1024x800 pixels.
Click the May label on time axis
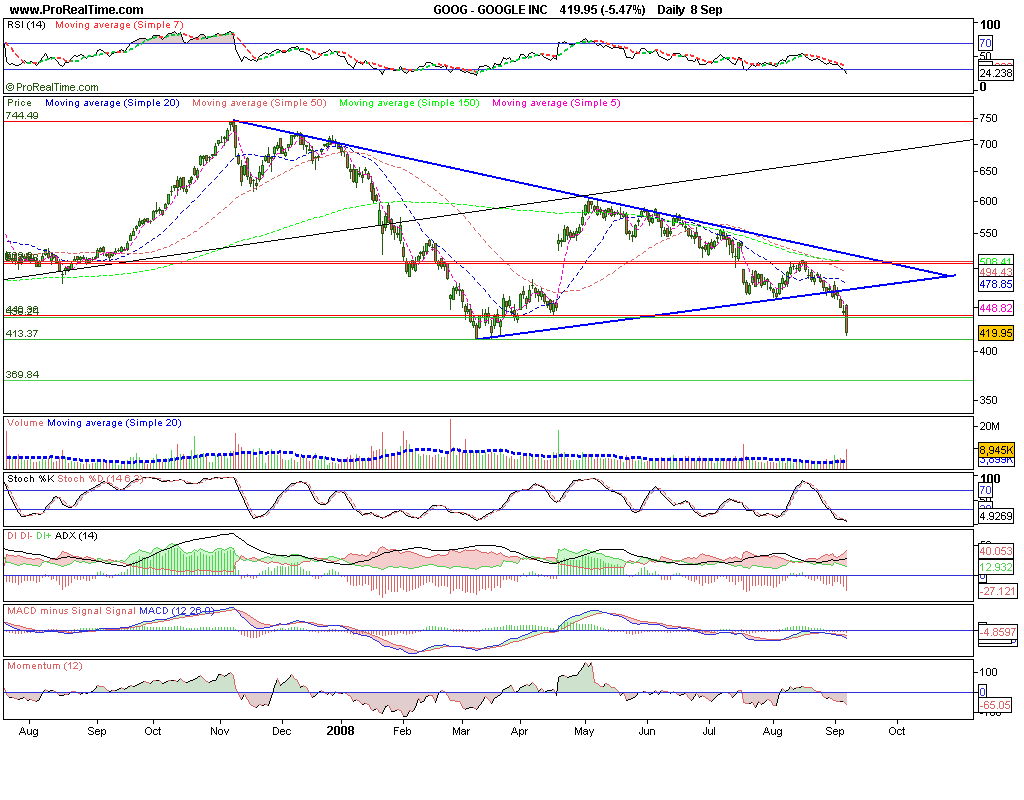point(584,731)
